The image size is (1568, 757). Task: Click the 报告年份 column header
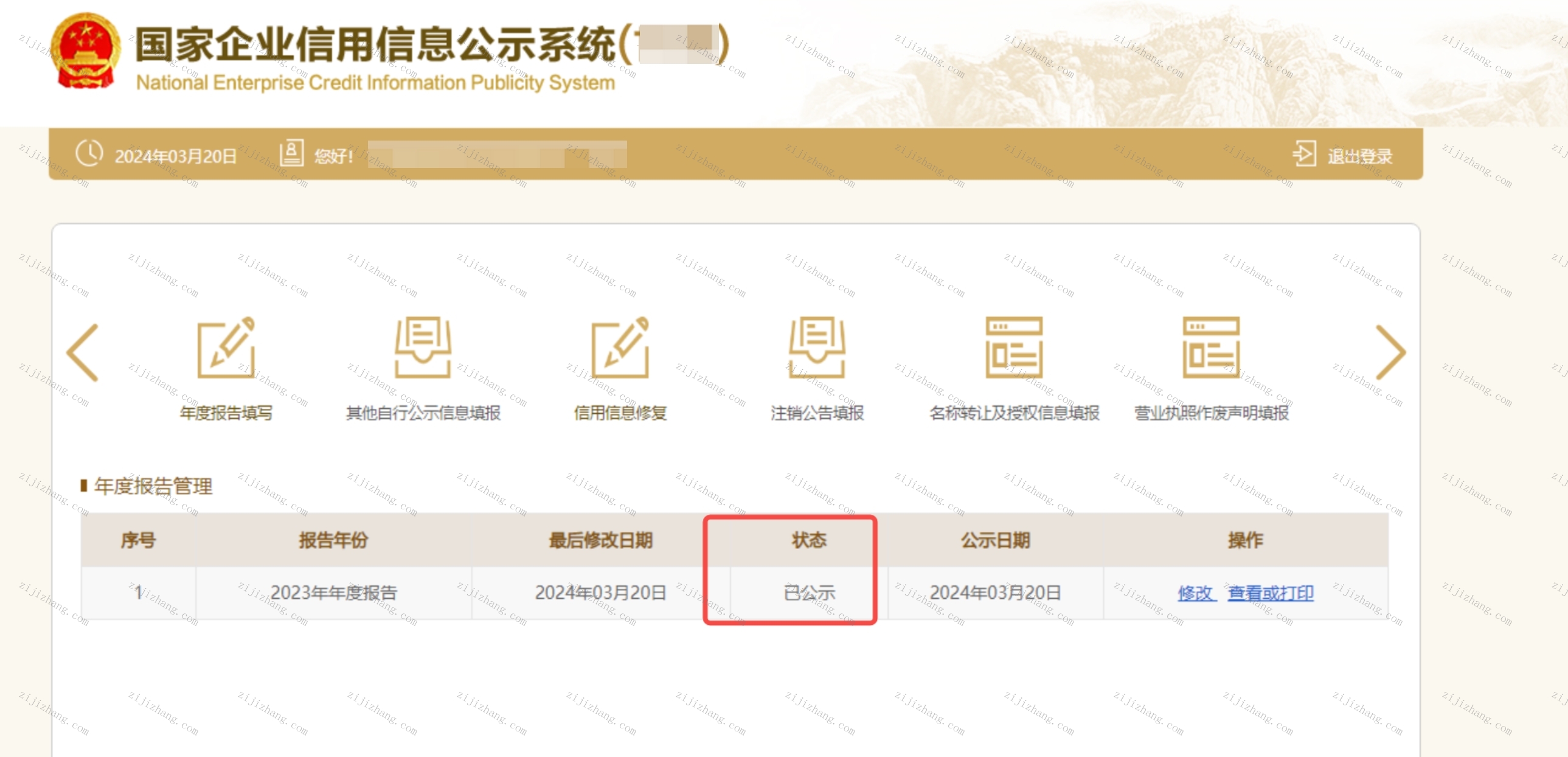click(x=333, y=540)
